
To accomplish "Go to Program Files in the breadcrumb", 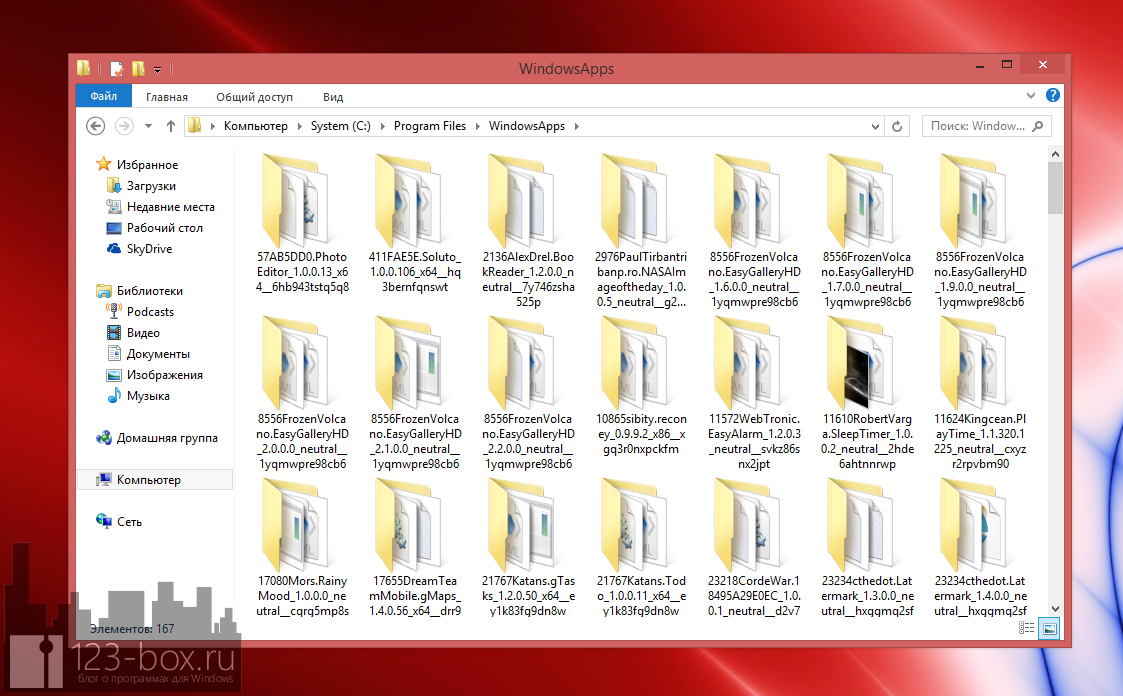I will click(429, 126).
